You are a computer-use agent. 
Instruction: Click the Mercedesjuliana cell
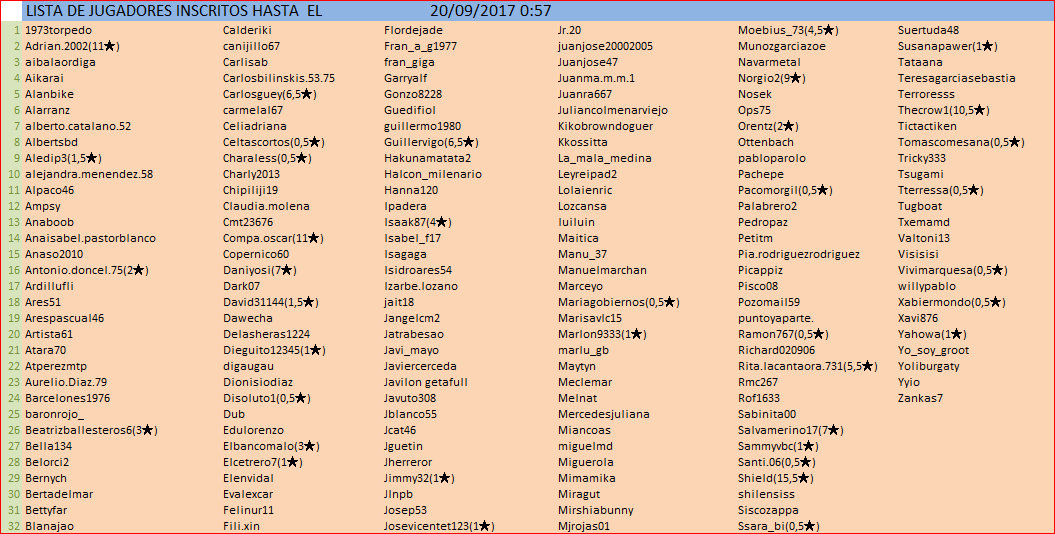(603, 414)
